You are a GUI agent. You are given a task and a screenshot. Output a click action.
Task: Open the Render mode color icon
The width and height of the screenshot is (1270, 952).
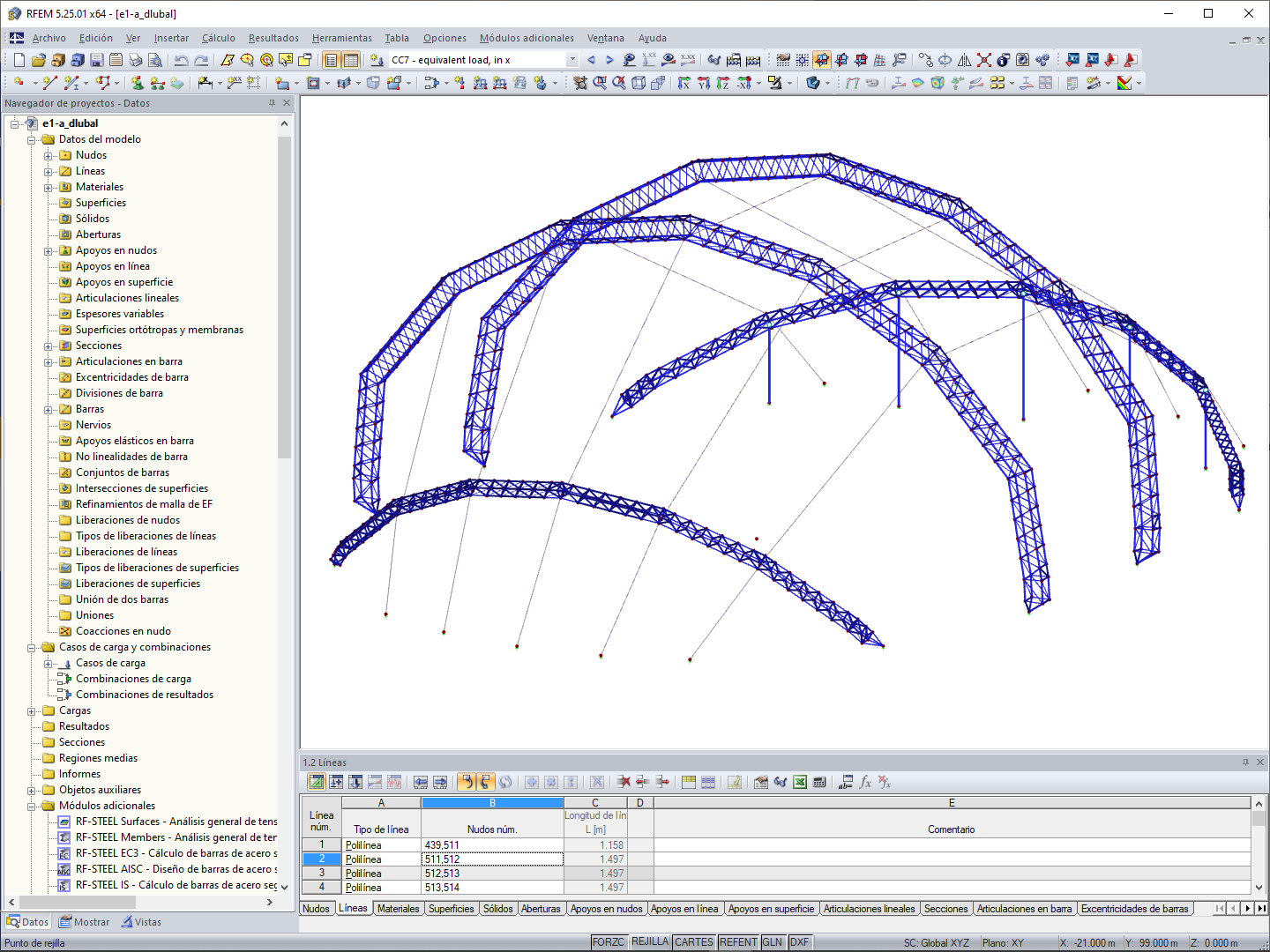tap(1126, 83)
